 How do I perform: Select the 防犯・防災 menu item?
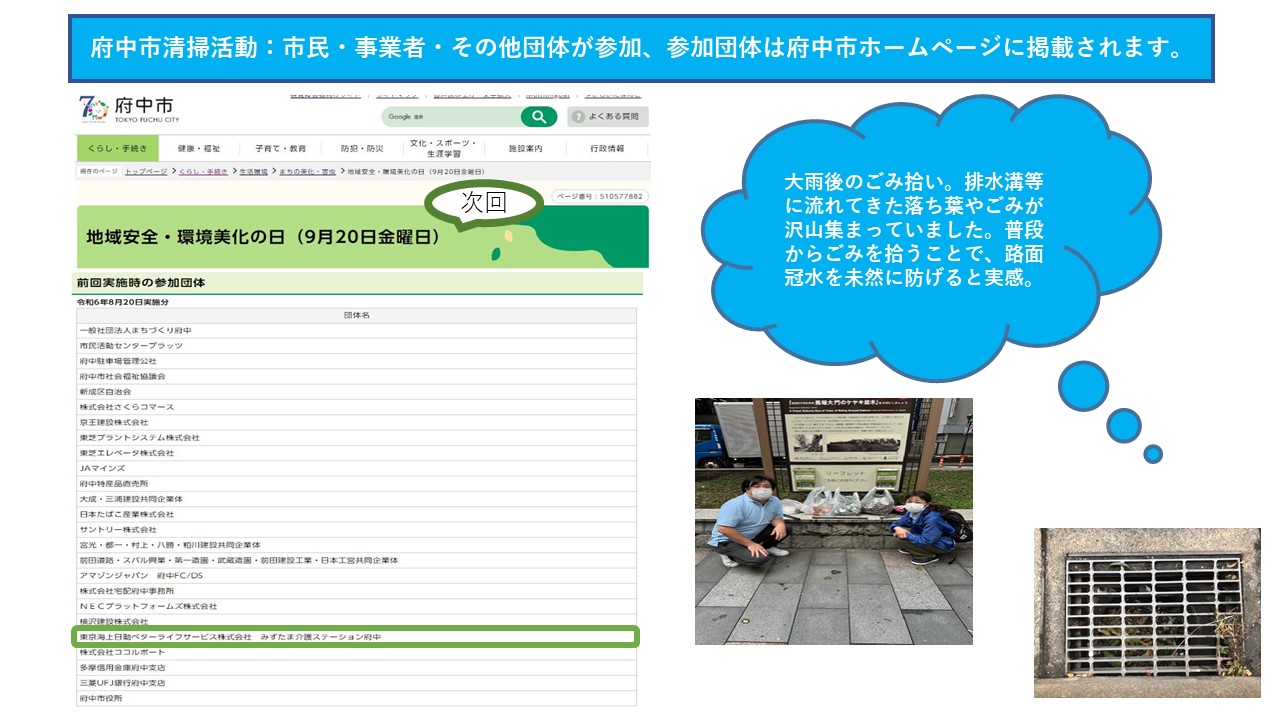pyautogui.click(x=361, y=148)
